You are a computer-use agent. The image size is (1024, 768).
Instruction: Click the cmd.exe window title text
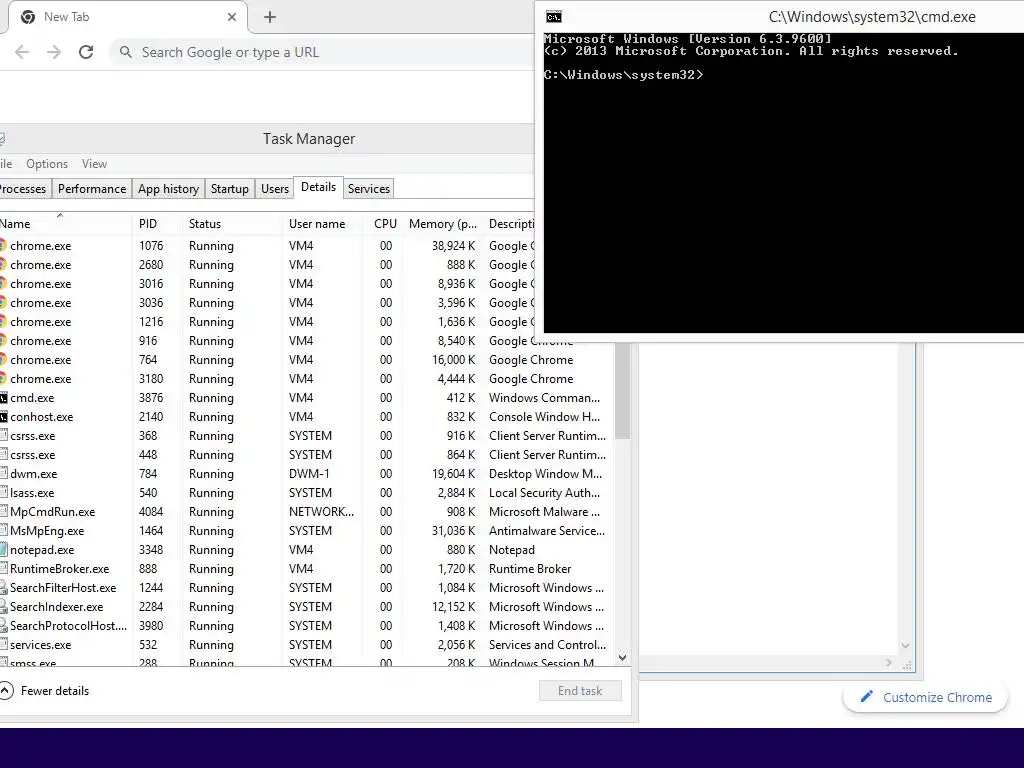(x=872, y=17)
